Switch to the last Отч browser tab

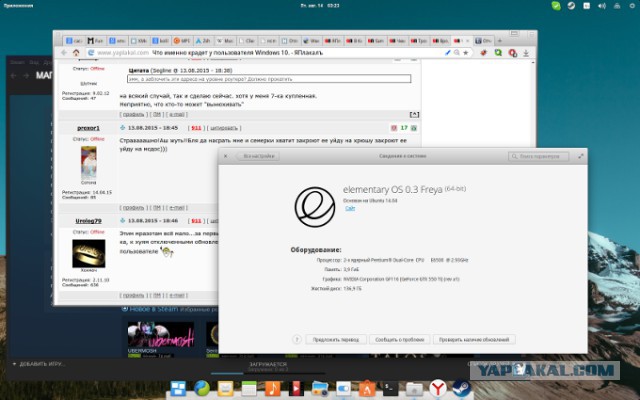coord(484,41)
